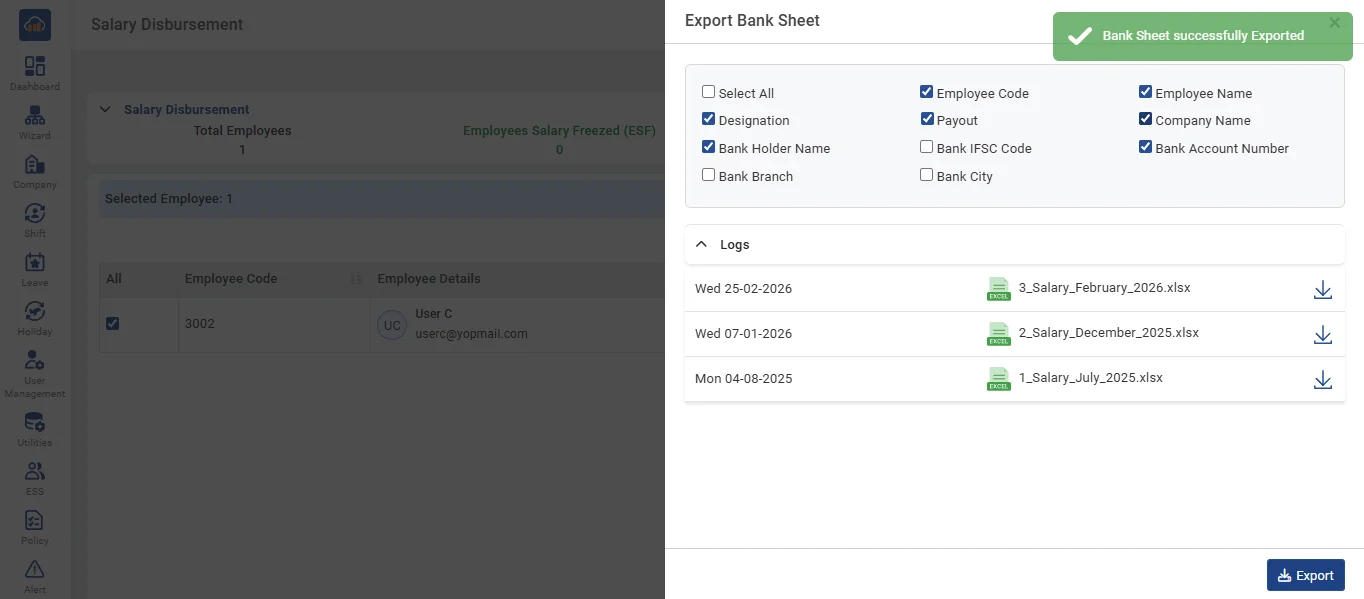Viewport: 1364px width, 599px height.
Task: Open User Management from sidebar
Action: pyautogui.click(x=35, y=361)
